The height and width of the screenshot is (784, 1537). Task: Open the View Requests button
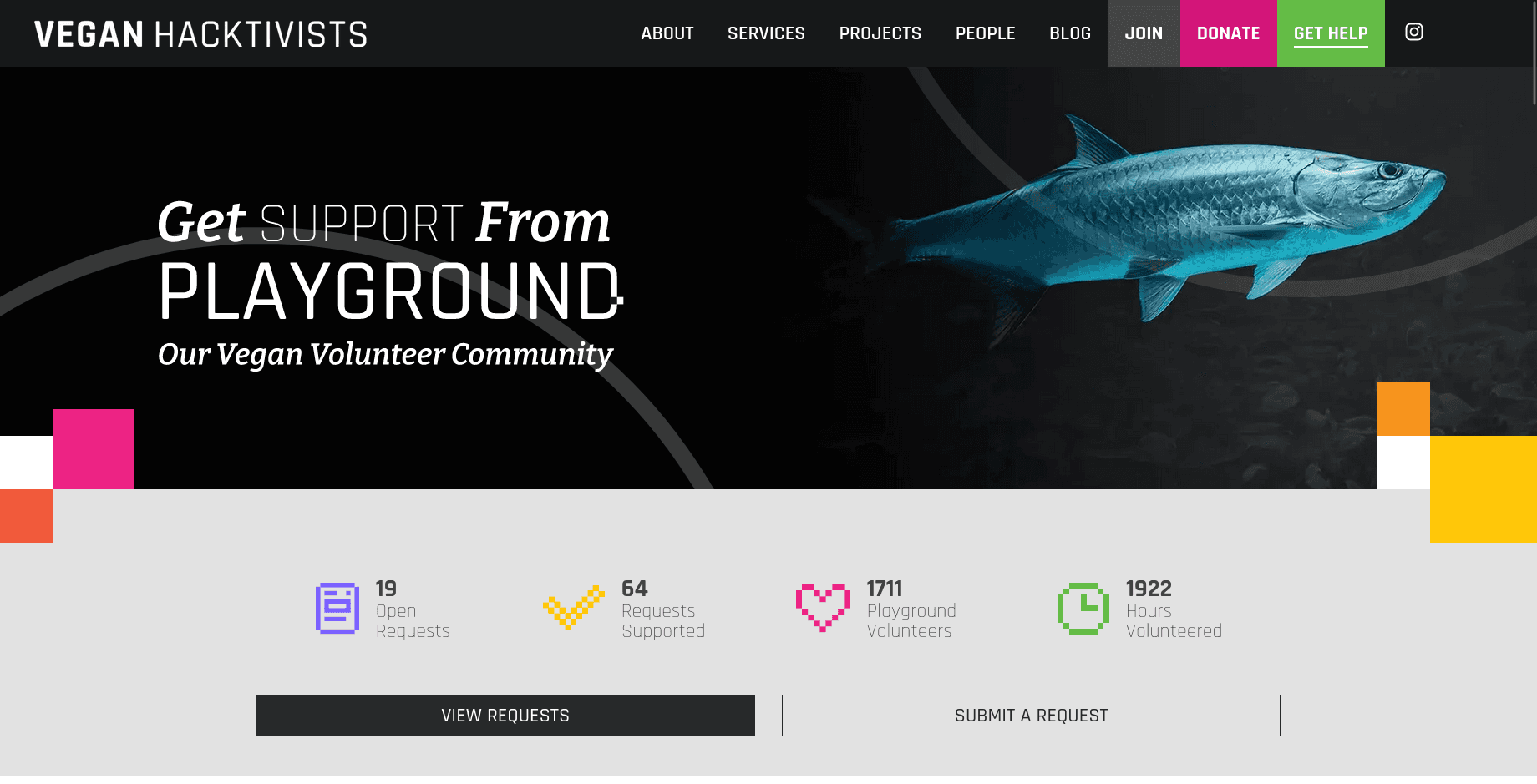[505, 716]
